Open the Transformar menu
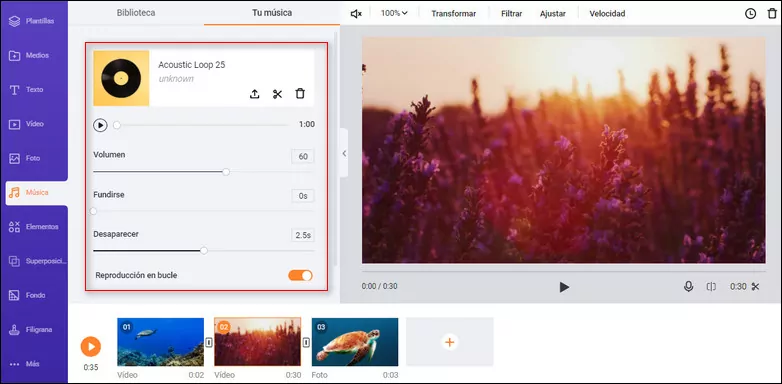The width and height of the screenshot is (782, 384). [454, 14]
